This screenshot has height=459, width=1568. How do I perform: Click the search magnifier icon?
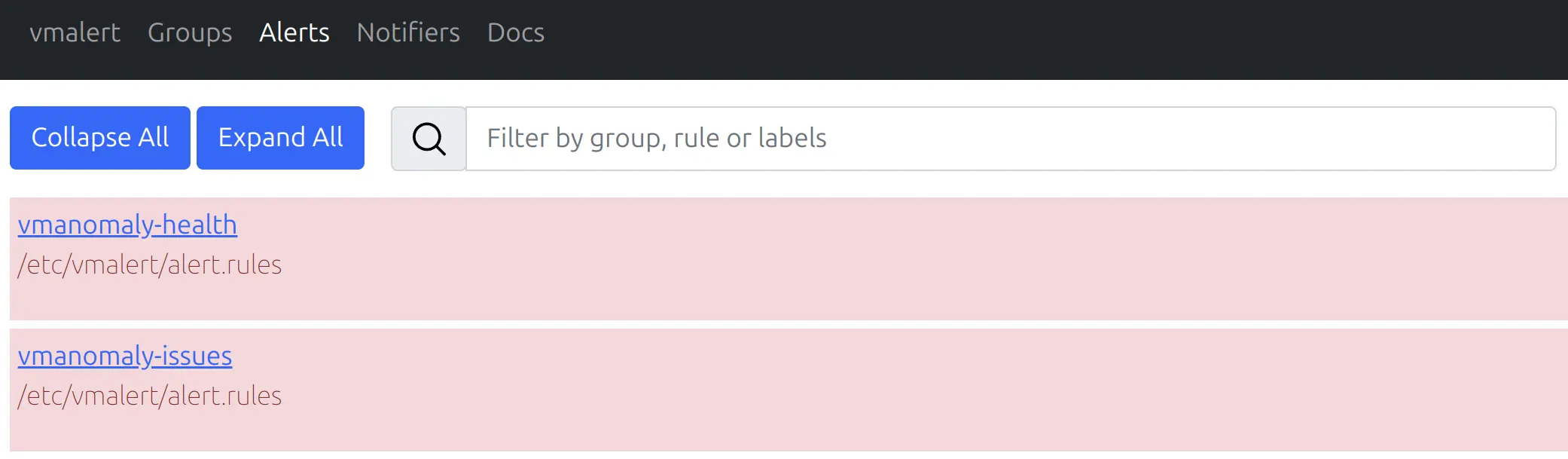click(429, 139)
